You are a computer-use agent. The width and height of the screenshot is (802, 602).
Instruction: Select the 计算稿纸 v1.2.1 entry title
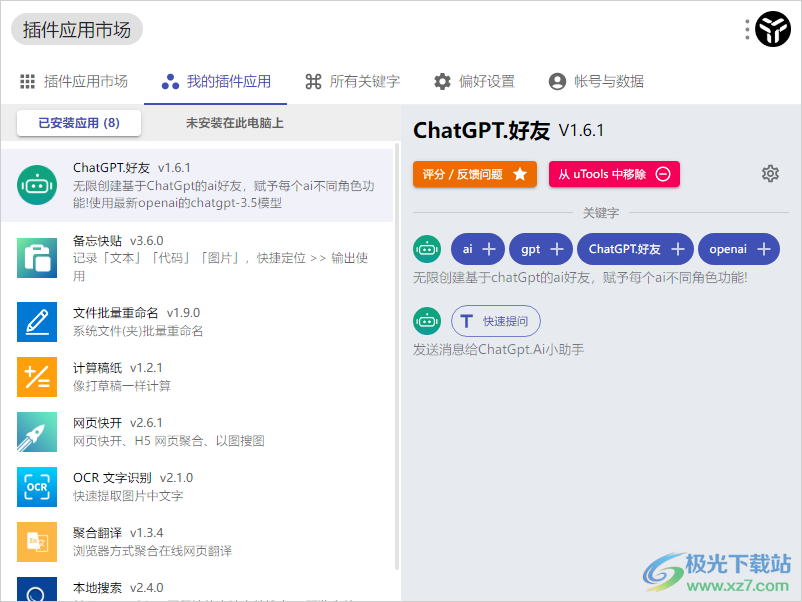pyautogui.click(x=118, y=368)
